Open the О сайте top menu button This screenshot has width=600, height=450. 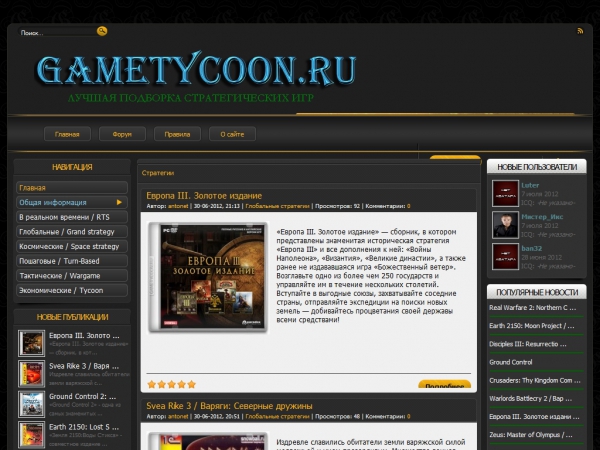(x=232, y=134)
